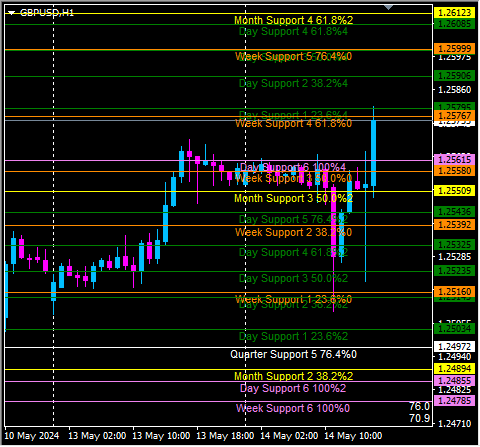Open the dropdown arrow beside GBPUSD,H1

pos(12,13)
